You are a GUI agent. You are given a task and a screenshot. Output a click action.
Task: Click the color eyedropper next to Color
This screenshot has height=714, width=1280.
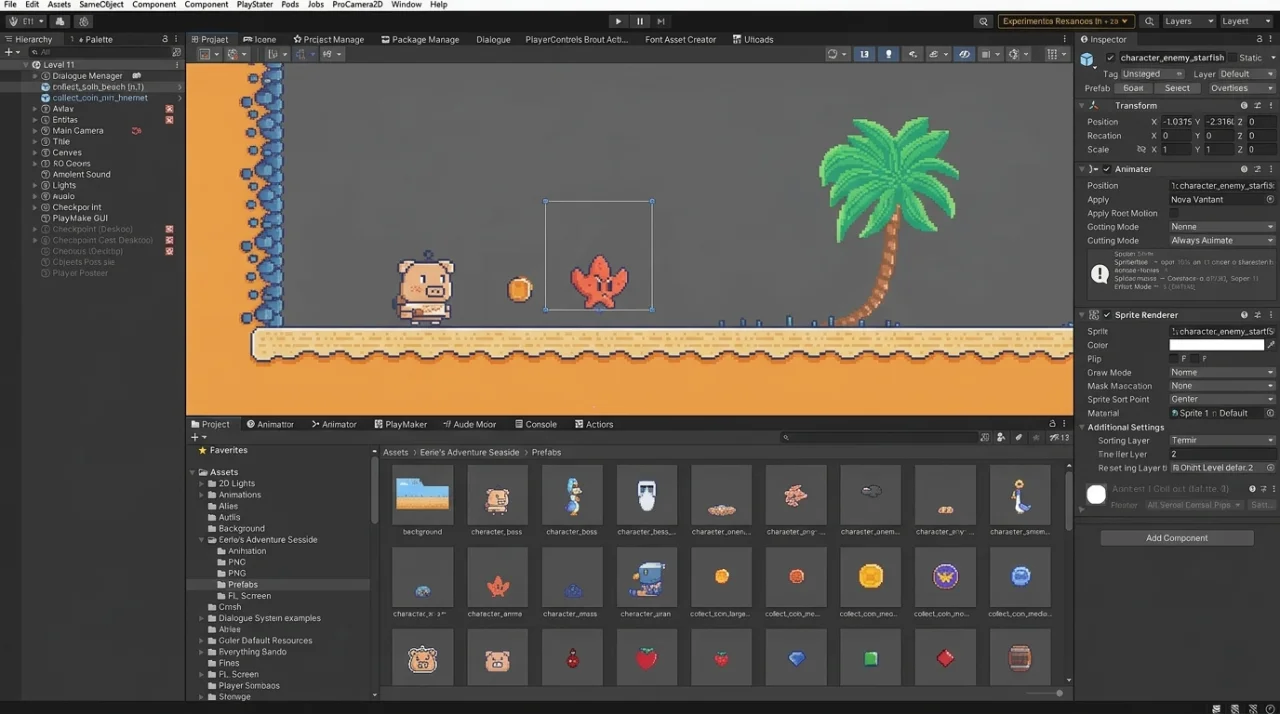click(x=1271, y=345)
